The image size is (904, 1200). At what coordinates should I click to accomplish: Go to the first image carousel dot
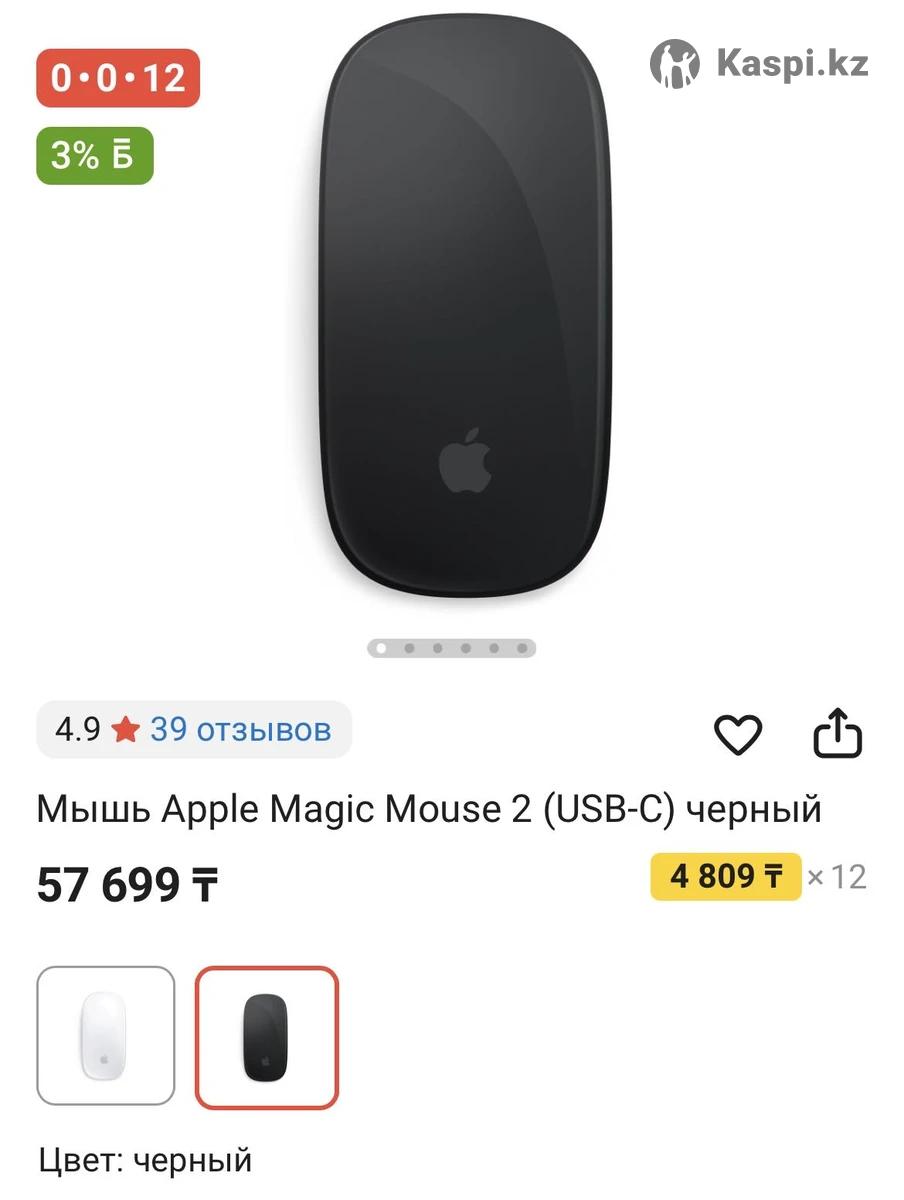click(x=382, y=648)
